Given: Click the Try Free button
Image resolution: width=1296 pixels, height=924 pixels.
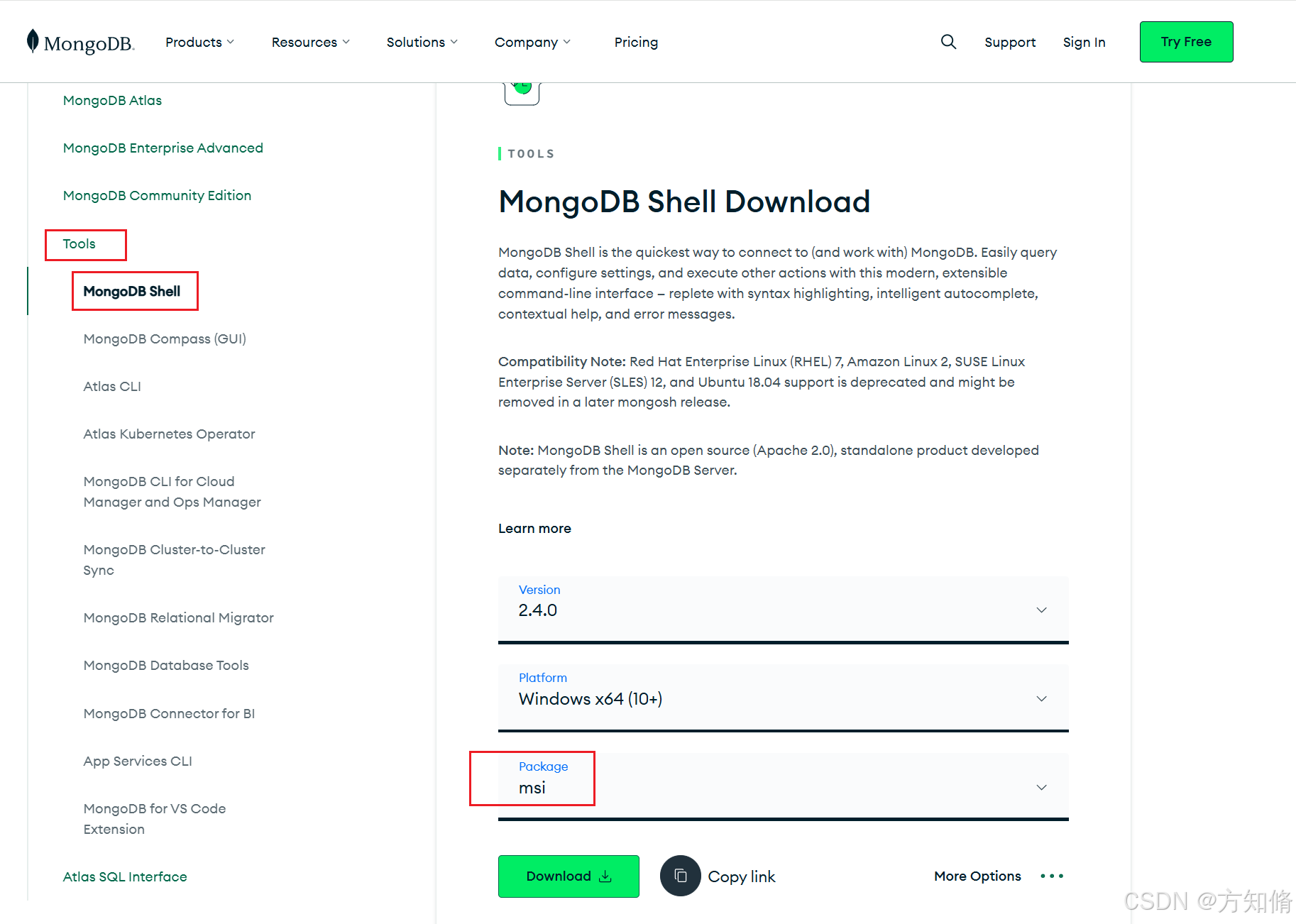Looking at the screenshot, I should click(1186, 42).
